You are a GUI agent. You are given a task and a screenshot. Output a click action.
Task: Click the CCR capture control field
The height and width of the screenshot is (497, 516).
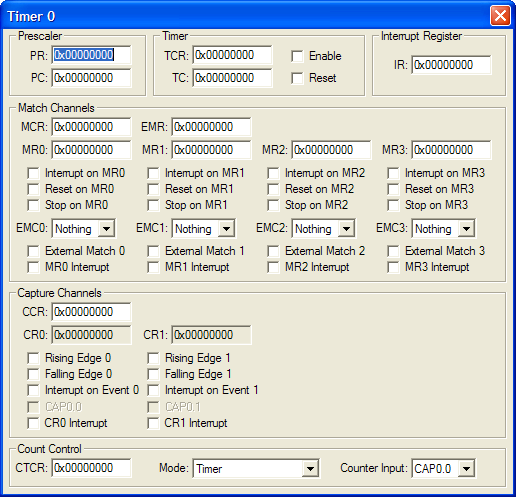[x=92, y=312]
